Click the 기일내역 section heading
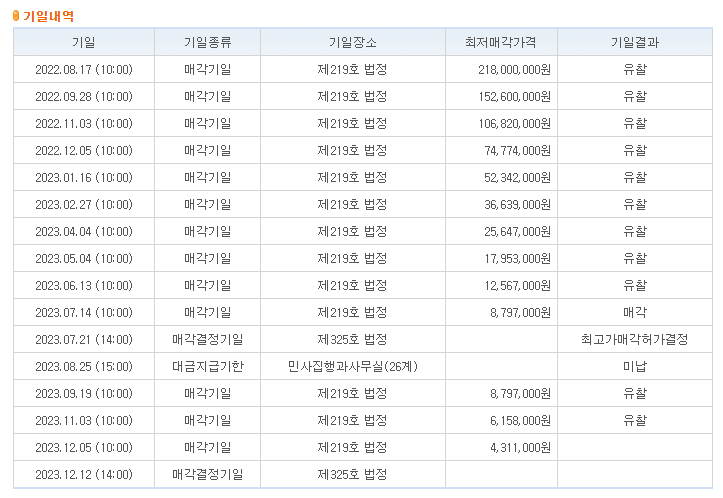Screen dimensions: 723x498 coord(48,16)
